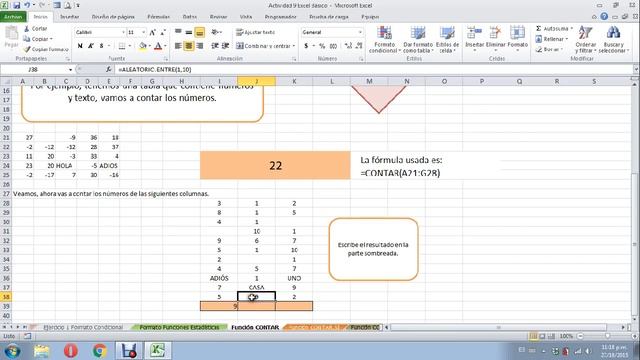The height and width of the screenshot is (360, 640).
Task: Select Formato Funciones Estadísticas sheet tab
Action: (x=179, y=327)
